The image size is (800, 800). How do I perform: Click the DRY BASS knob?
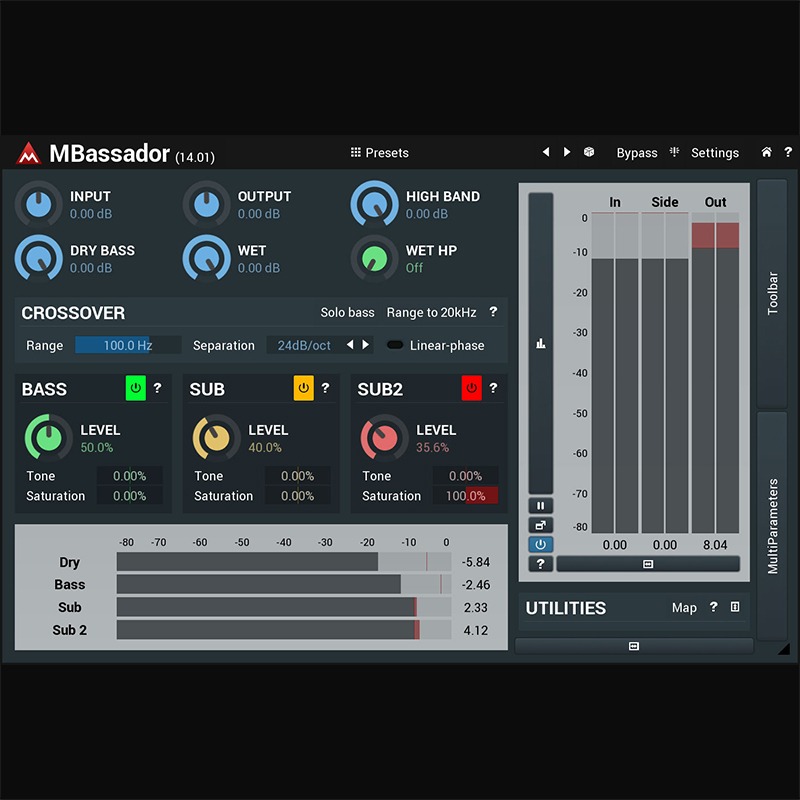(39, 259)
